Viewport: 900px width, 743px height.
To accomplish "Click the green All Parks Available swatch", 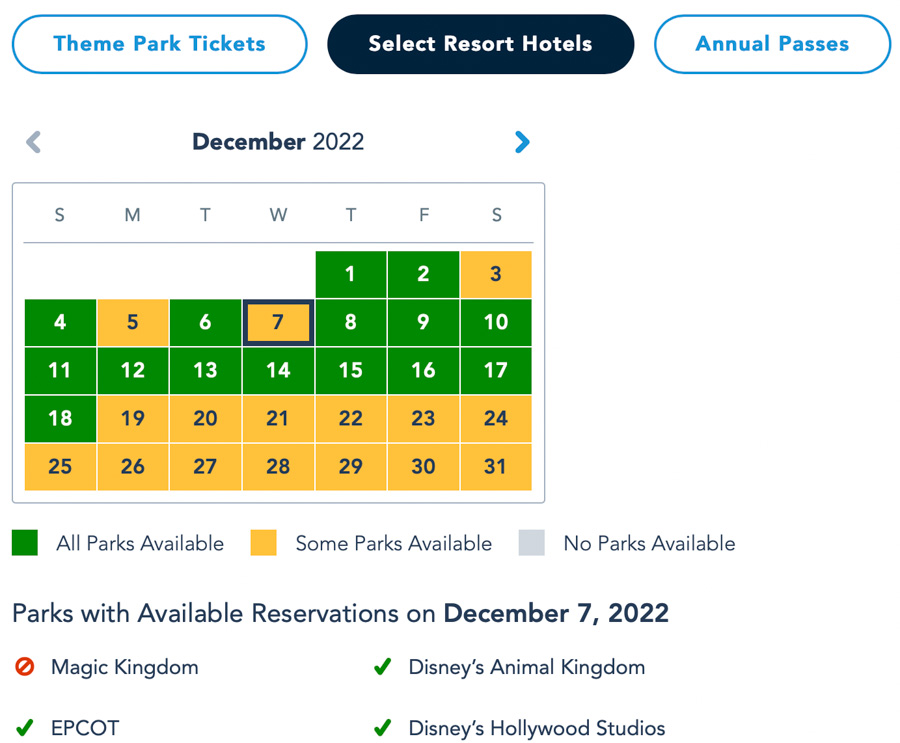I will (x=25, y=543).
